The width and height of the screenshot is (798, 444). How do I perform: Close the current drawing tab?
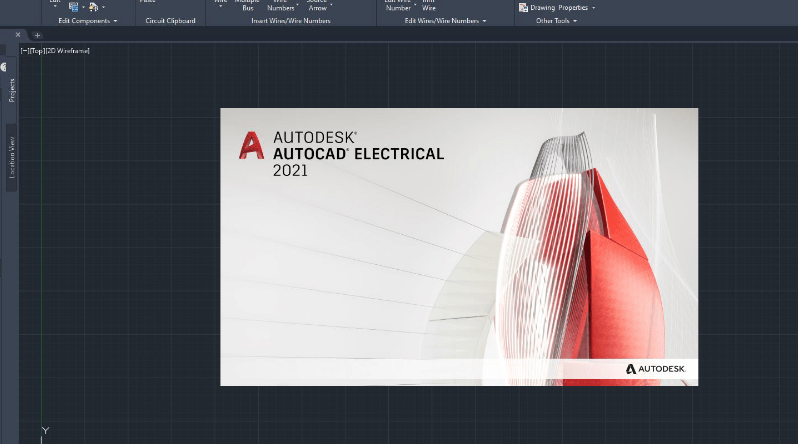tap(18, 35)
